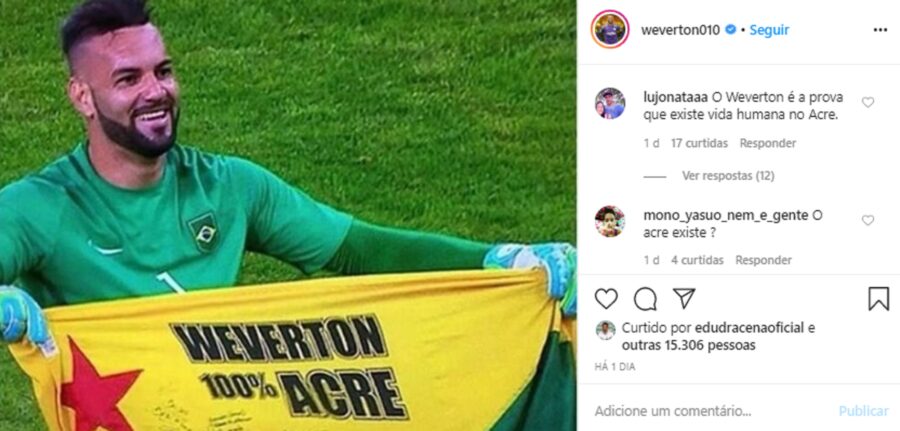Open the three-dot more options menu

pyautogui.click(x=880, y=30)
